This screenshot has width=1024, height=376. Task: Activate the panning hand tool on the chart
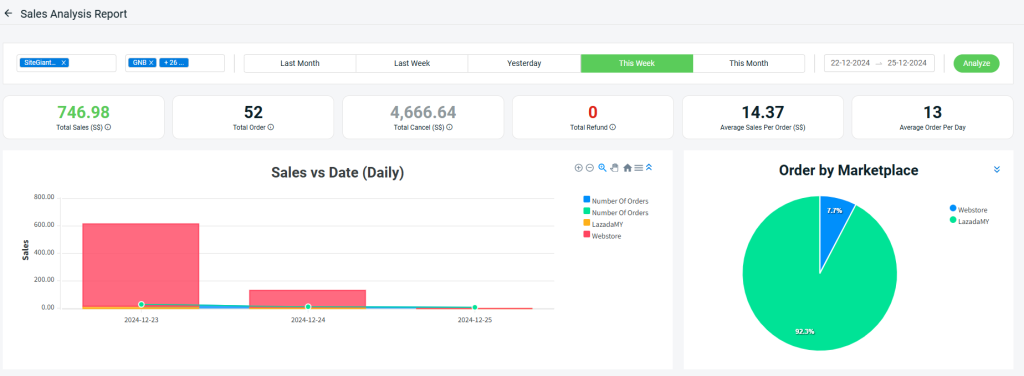pyautogui.click(x=614, y=168)
